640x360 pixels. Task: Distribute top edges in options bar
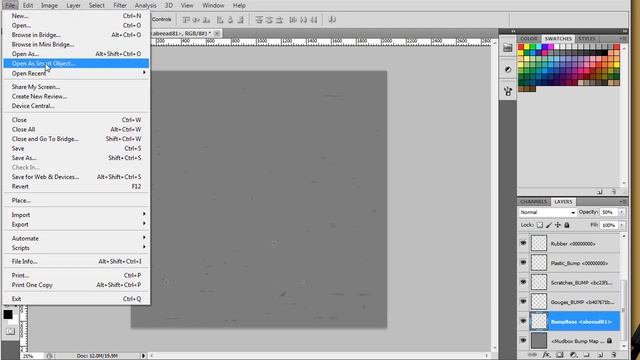click(x=259, y=20)
